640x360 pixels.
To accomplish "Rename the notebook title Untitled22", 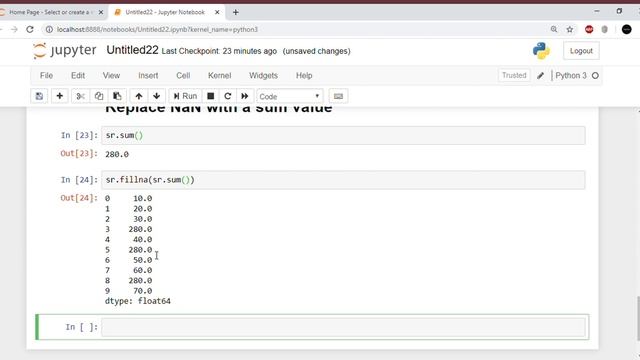I will tap(132, 50).
